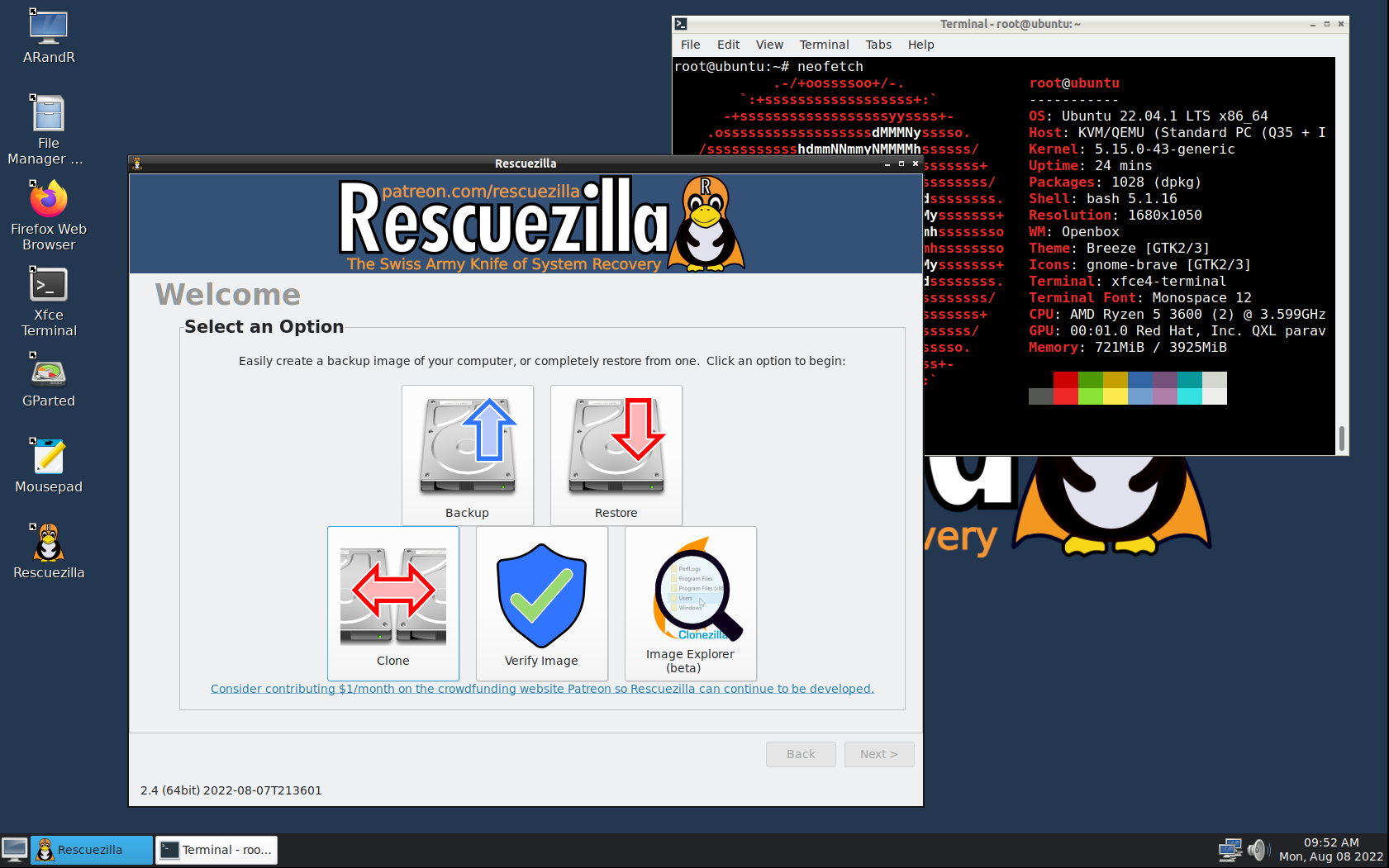Open Mousepad desktop icon
This screenshot has height=868, width=1389.
pyautogui.click(x=49, y=465)
